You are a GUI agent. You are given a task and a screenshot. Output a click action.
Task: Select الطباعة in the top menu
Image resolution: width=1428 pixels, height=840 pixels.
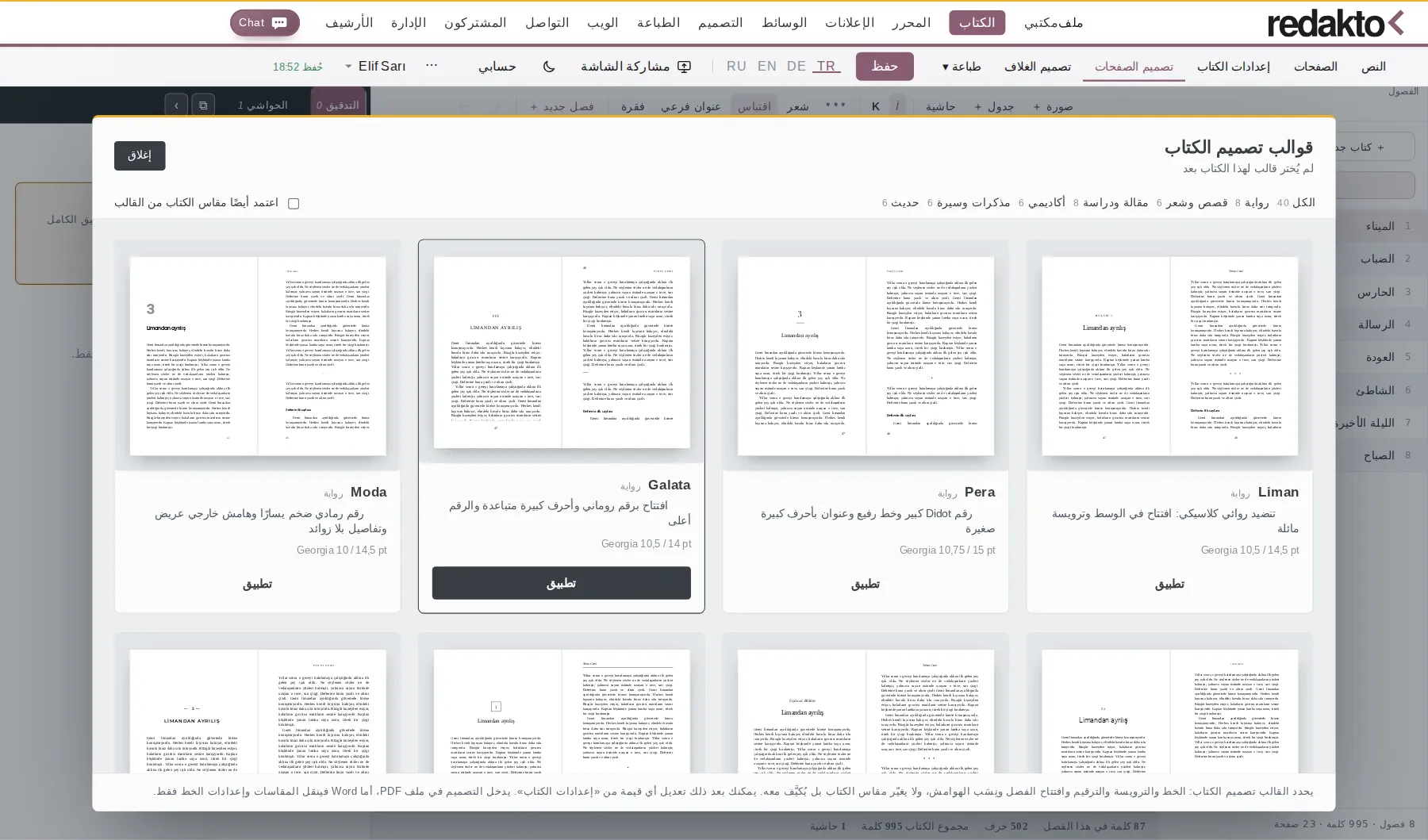click(658, 23)
